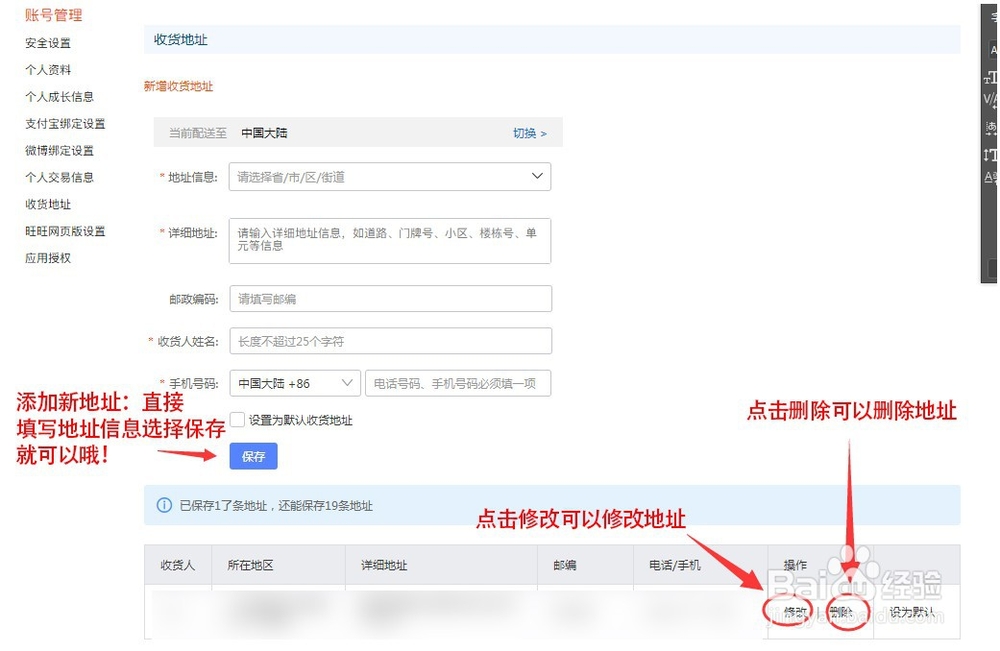Click the 收货人姓名 name input field
The width and height of the screenshot is (1000, 651).
point(390,341)
